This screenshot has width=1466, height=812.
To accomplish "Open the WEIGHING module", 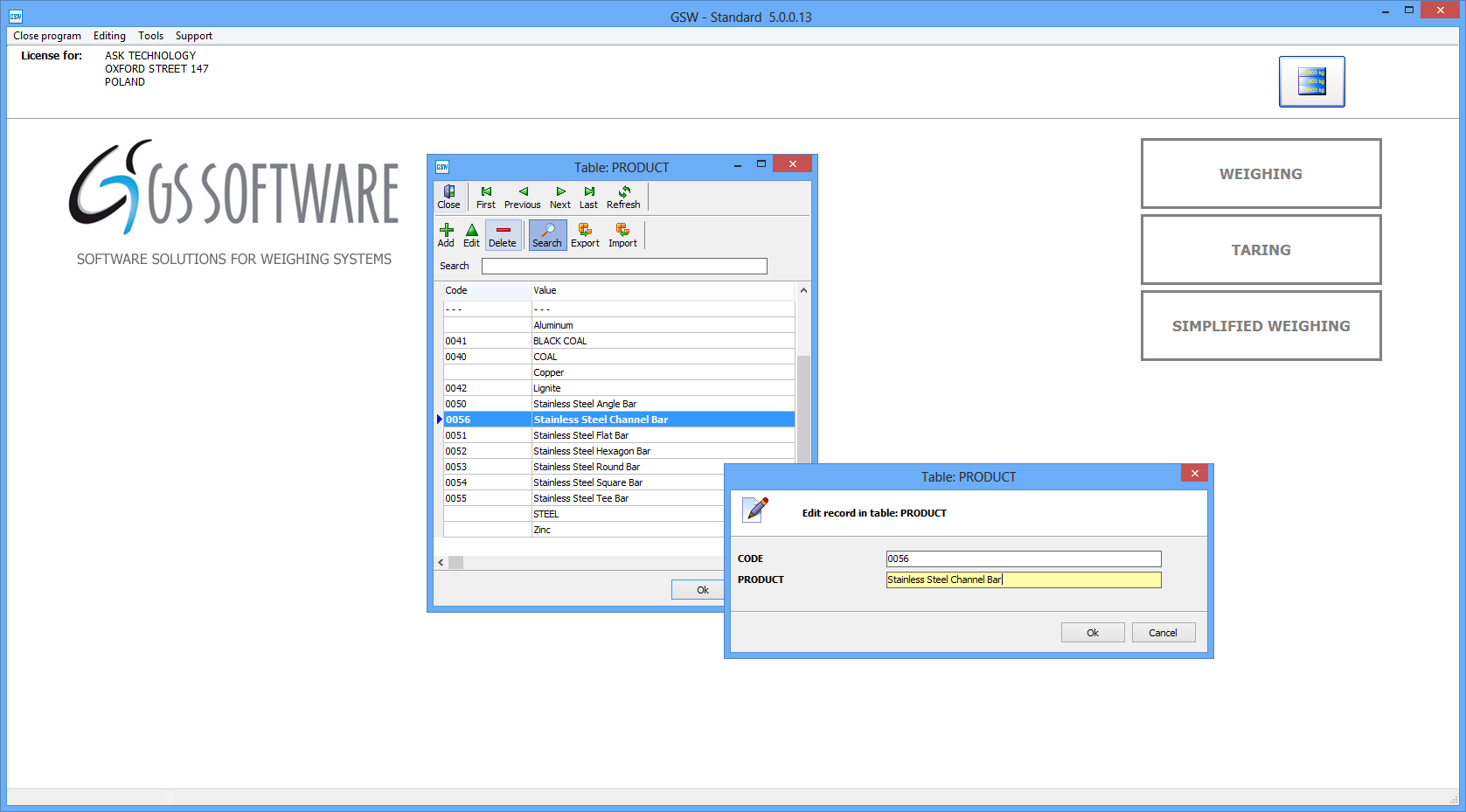I will 1261,174.
